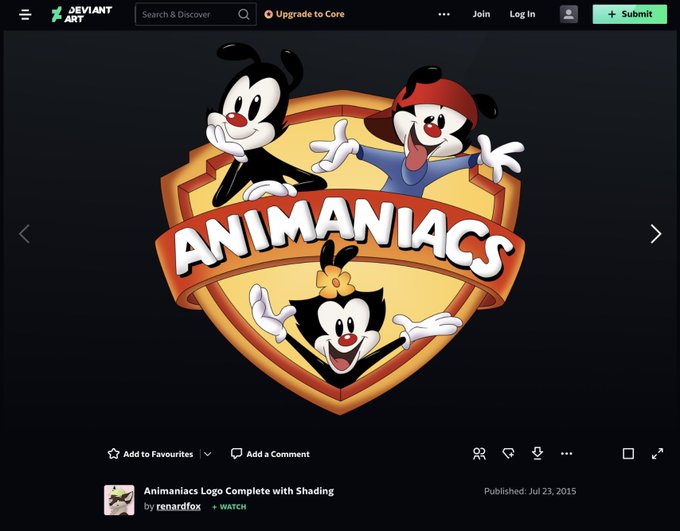Viewport: 680px width, 531px height.
Task: Open renardfox avatar thumbnail
Action: [x=119, y=500]
